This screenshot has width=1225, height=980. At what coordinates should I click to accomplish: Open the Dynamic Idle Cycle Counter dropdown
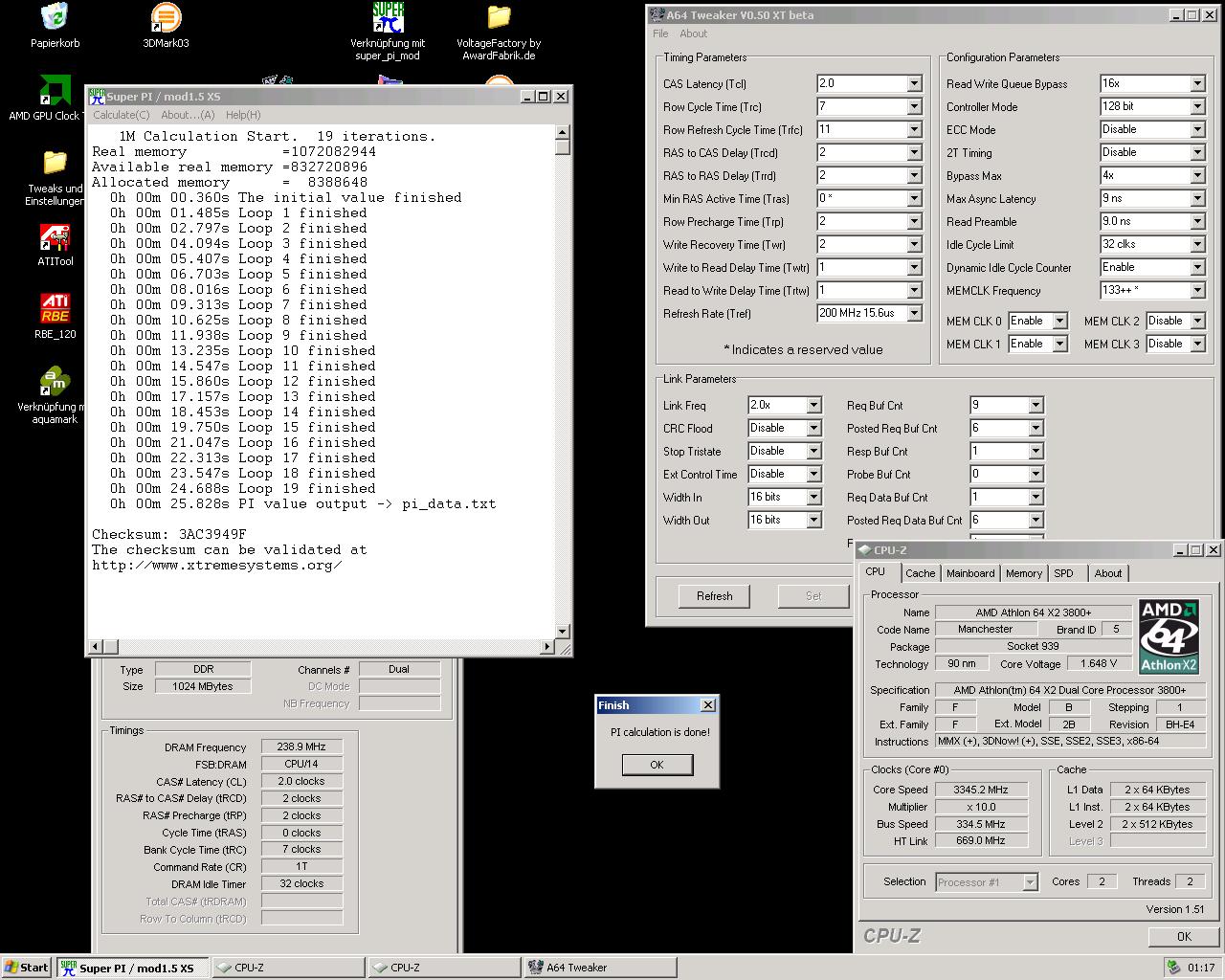pos(1197,268)
